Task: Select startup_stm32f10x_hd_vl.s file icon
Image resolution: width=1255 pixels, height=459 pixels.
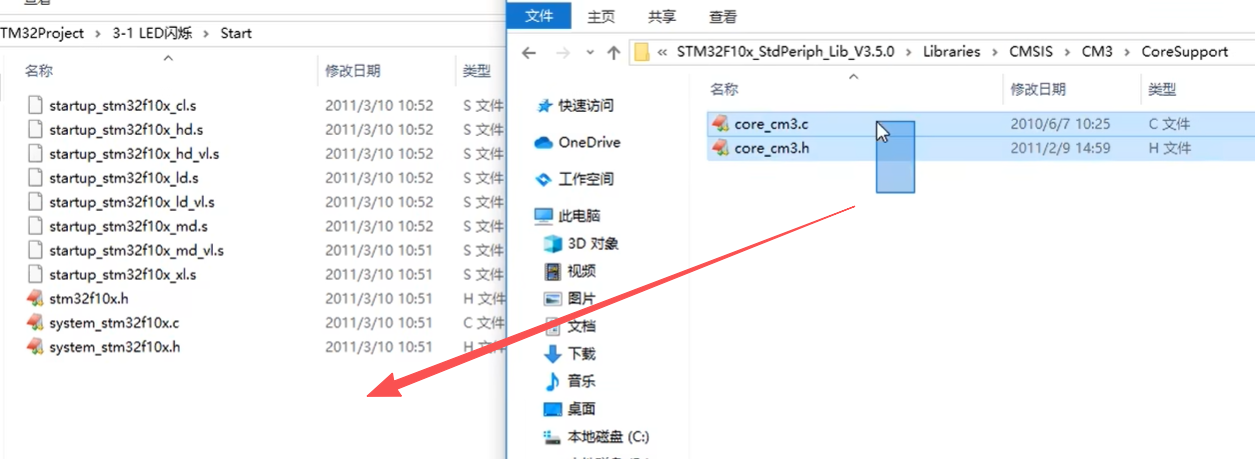Action: [35, 153]
